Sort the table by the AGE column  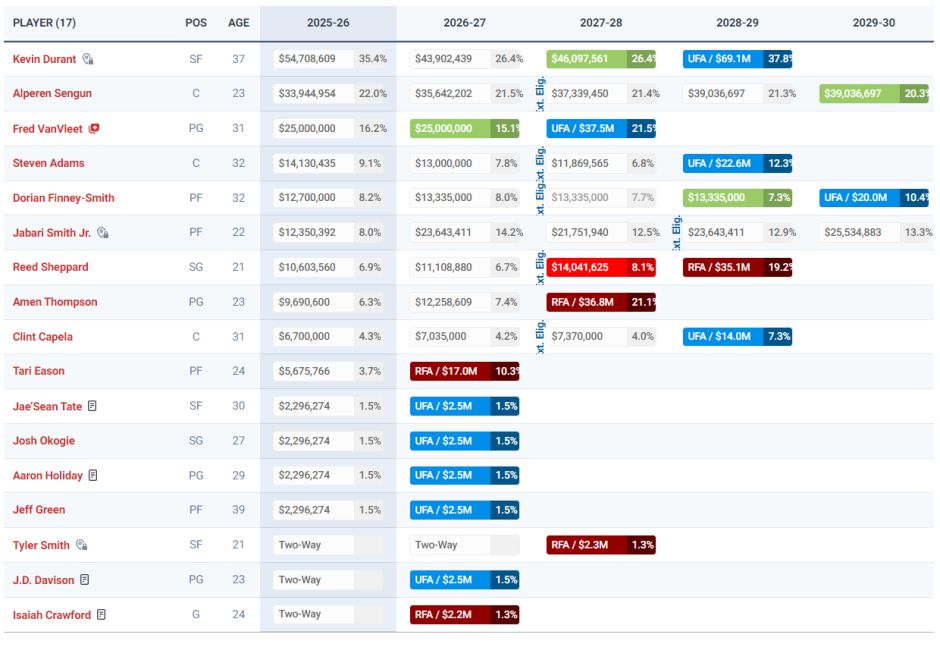coord(239,23)
